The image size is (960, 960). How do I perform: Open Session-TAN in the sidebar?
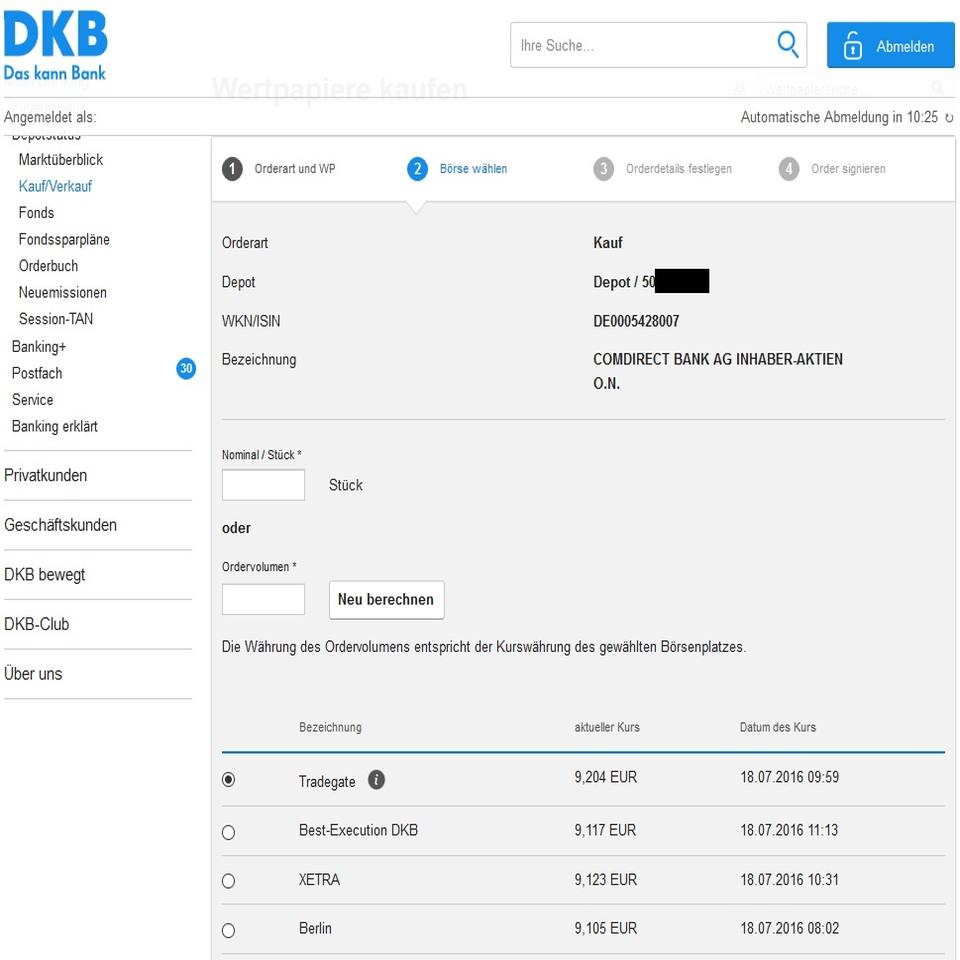point(56,319)
